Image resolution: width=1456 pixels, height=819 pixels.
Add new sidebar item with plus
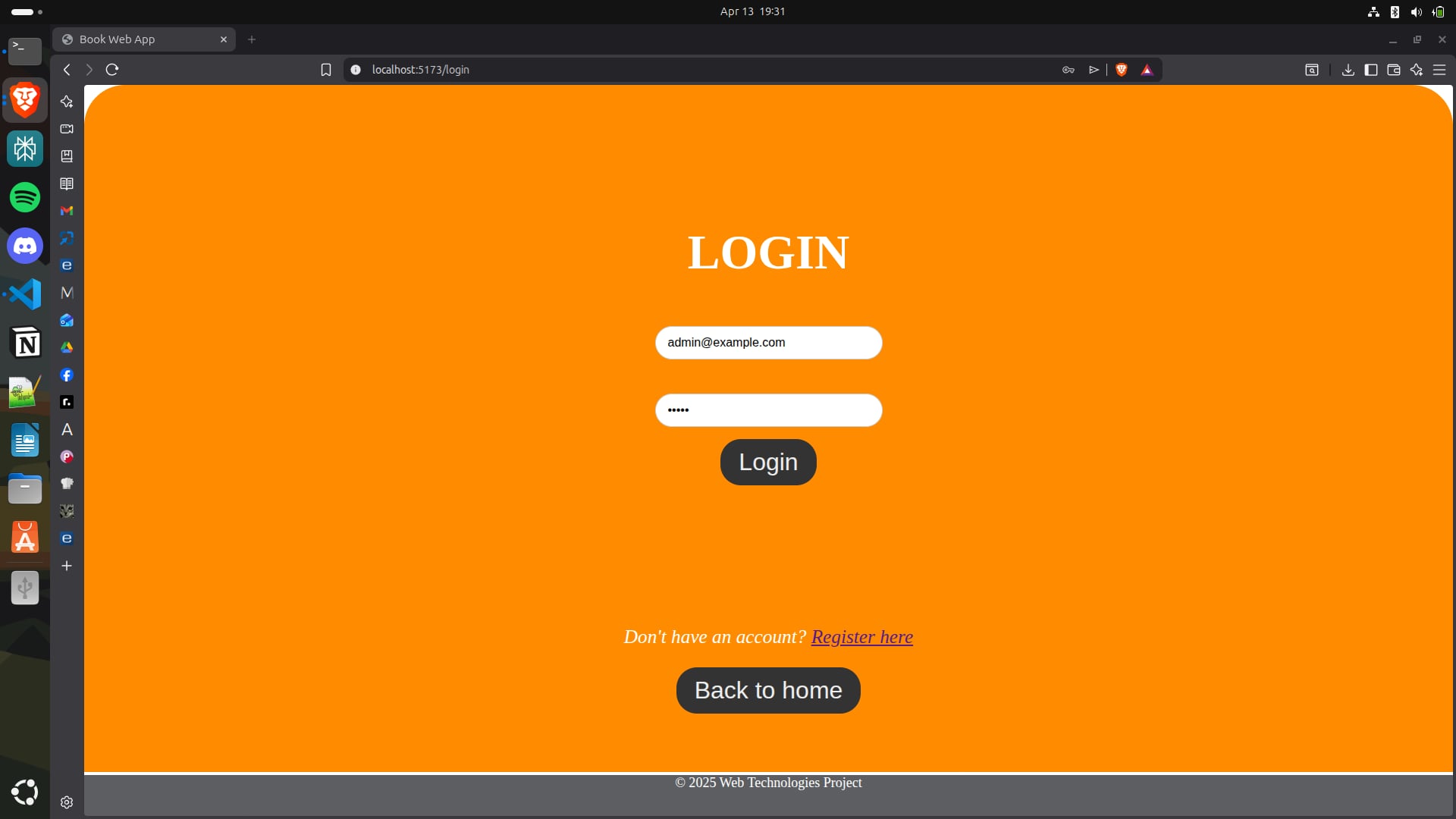pyautogui.click(x=67, y=566)
